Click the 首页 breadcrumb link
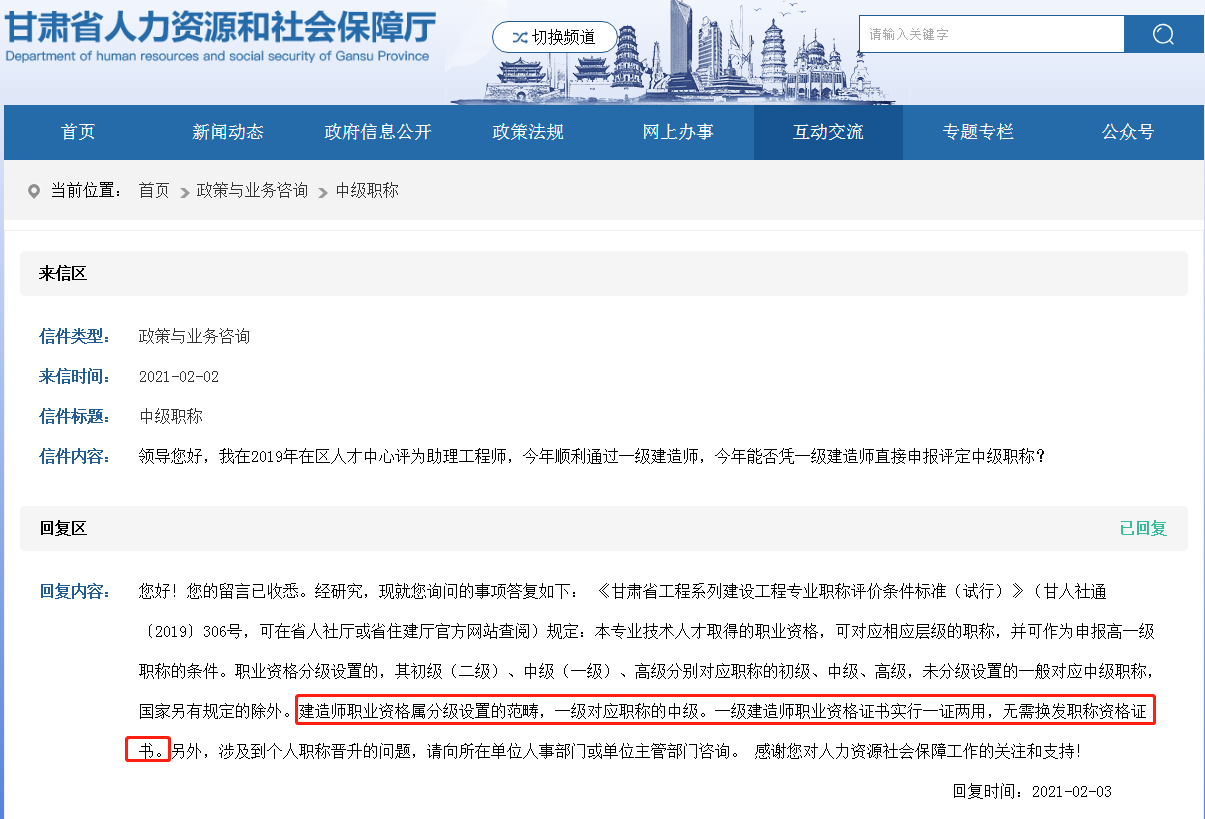 (x=154, y=191)
